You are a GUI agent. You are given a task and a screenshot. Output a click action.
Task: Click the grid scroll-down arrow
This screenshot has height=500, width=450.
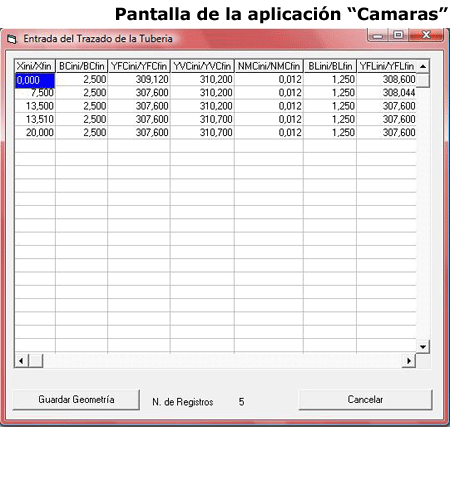423,347
